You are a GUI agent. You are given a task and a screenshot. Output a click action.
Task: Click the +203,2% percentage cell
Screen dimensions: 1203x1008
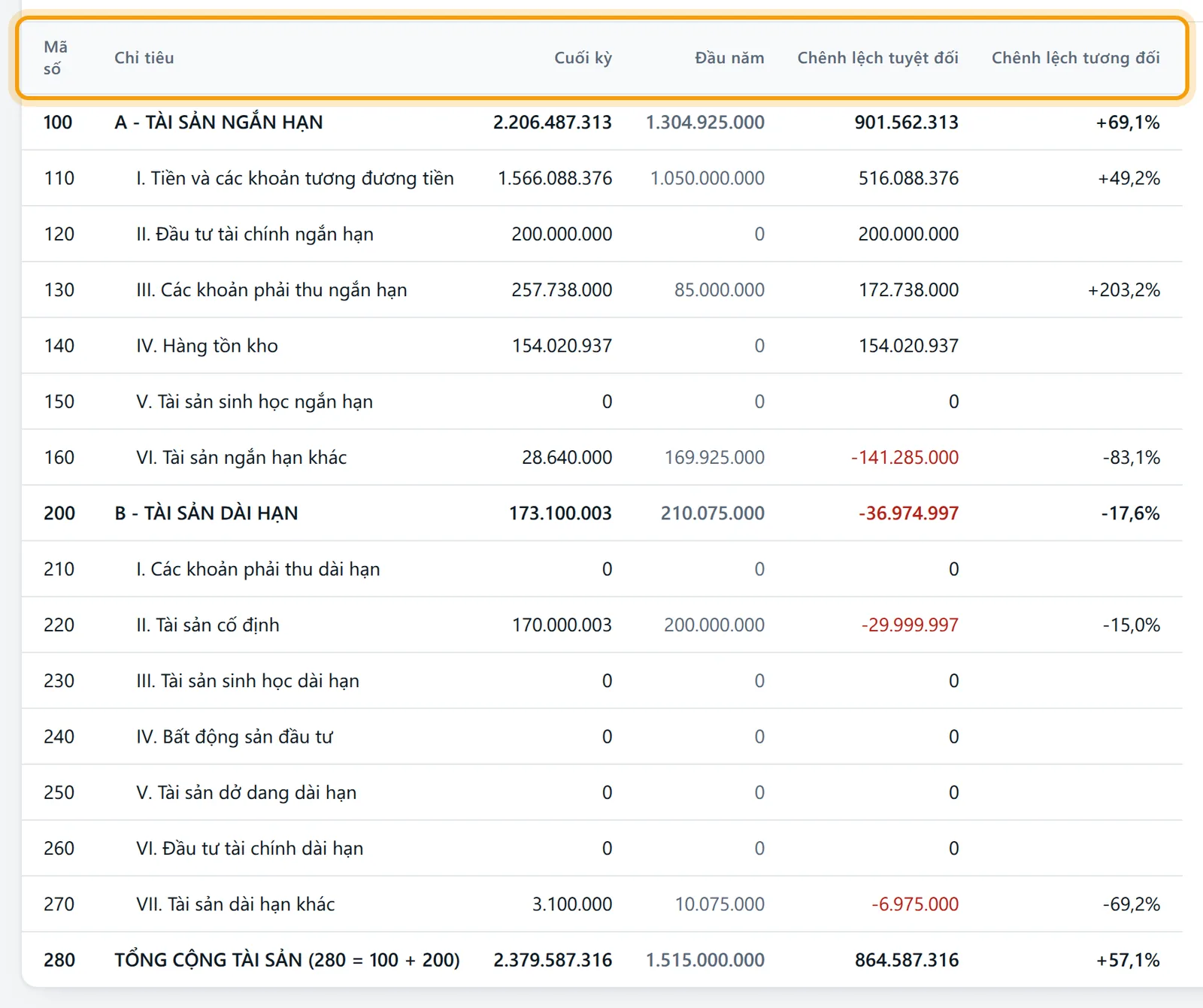tap(1124, 289)
